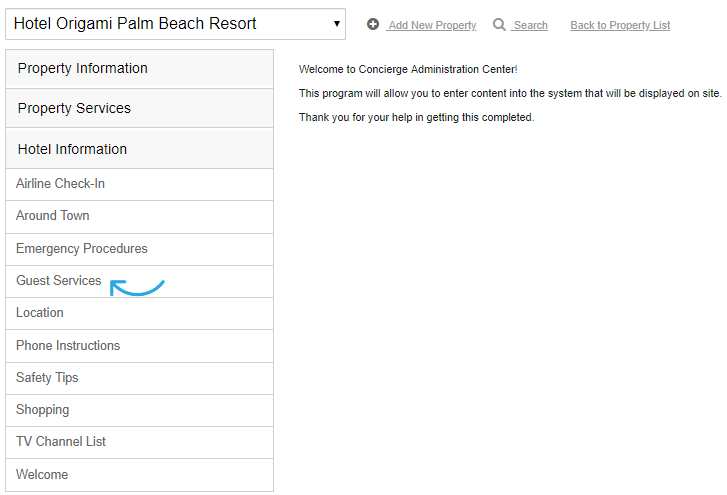Go Back to Property List
727x495 pixels.
(620, 25)
